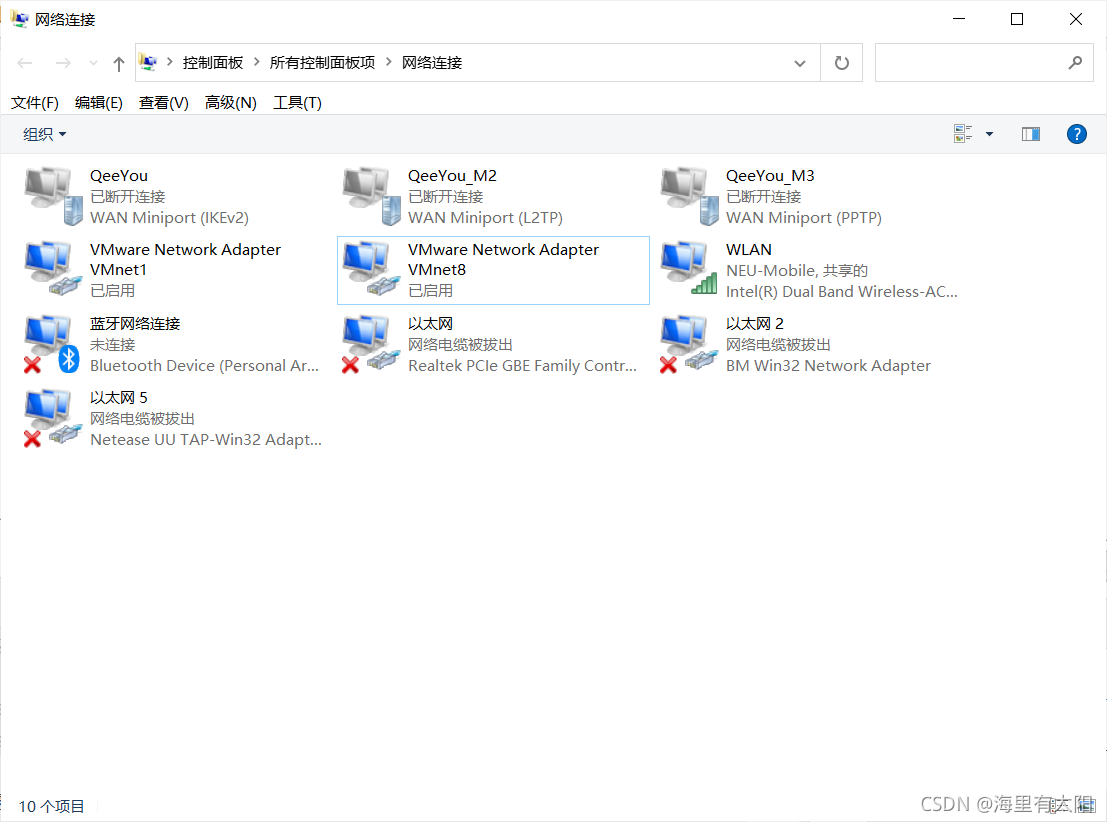Click the Netease UU TAP-Win32 text
The height and width of the screenshot is (822, 1107).
(x=205, y=440)
